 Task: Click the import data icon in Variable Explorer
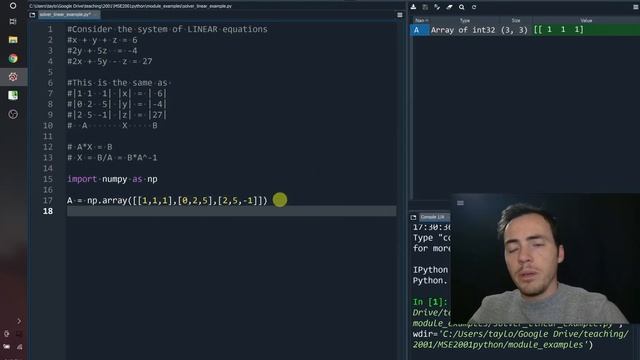(413, 7)
